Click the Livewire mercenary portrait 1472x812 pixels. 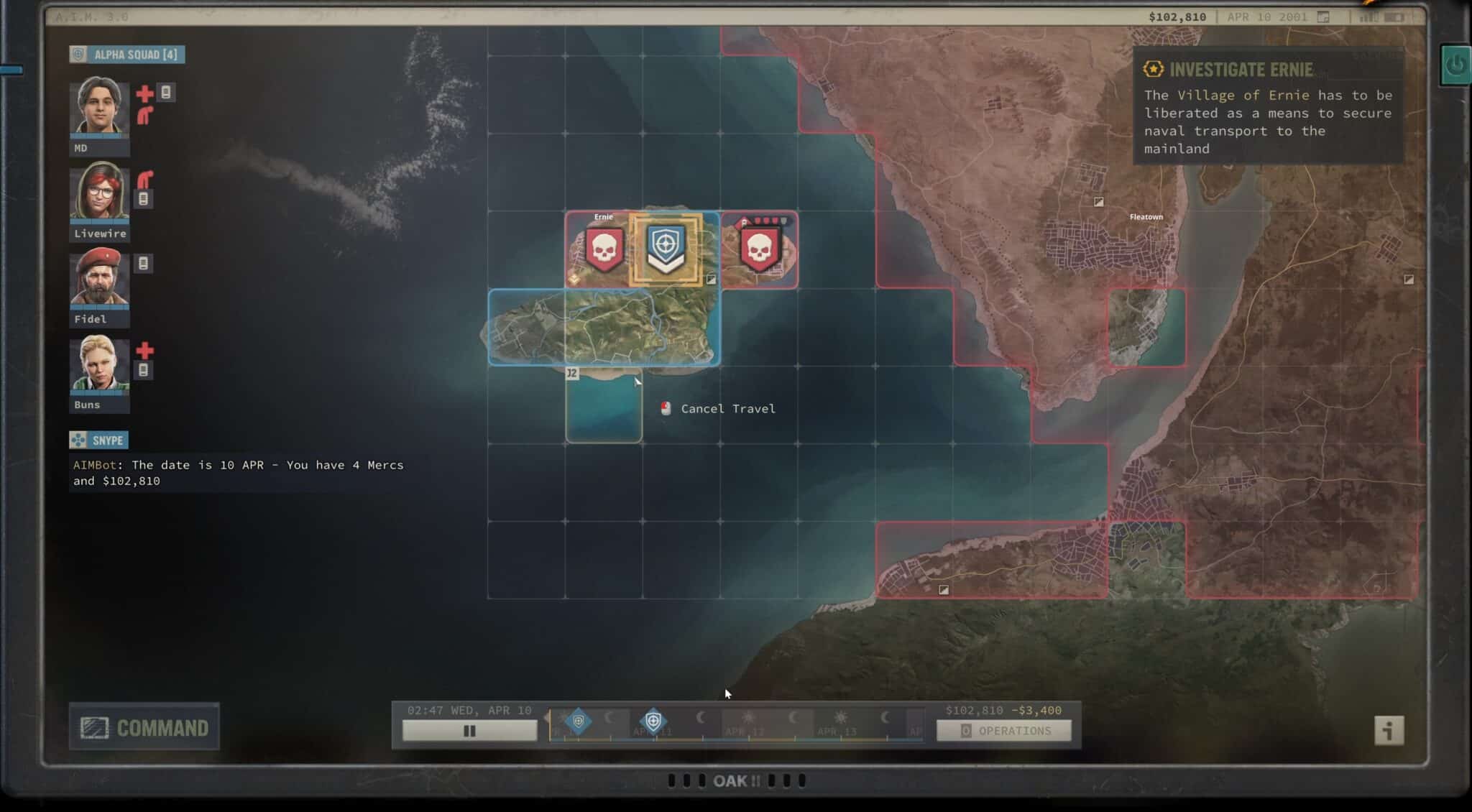tap(101, 196)
